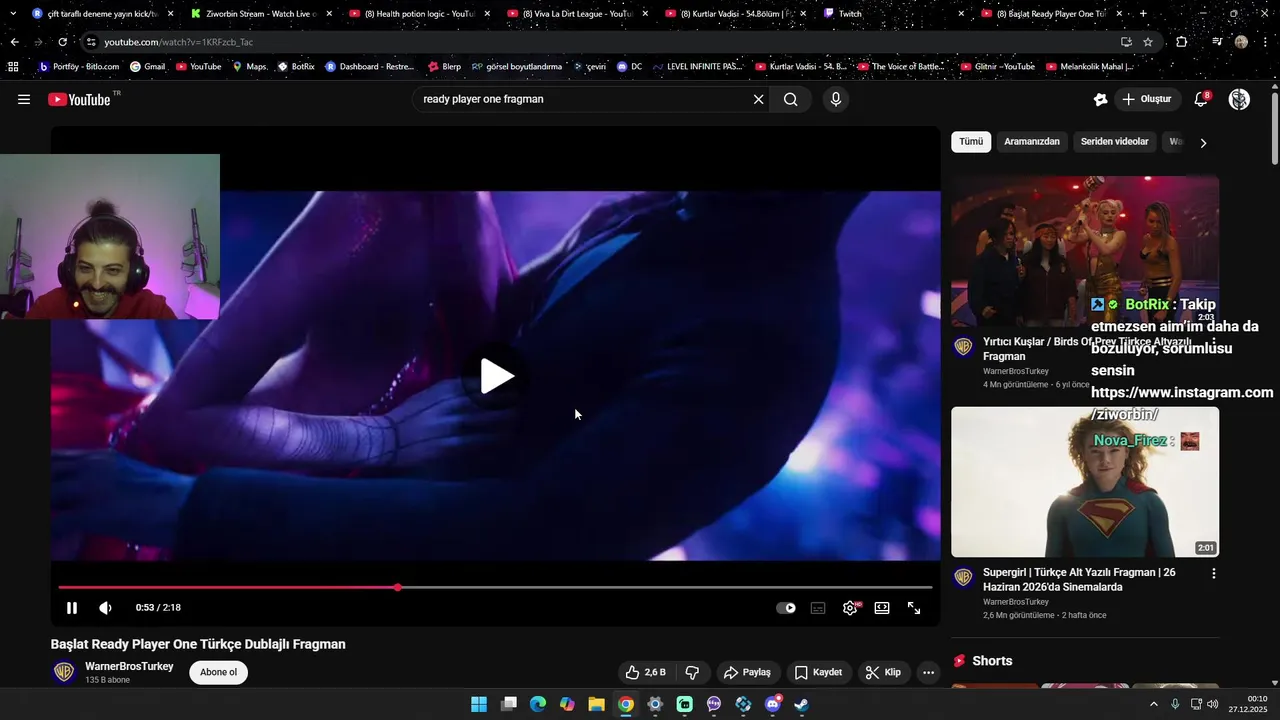Open YouTube notifications bell
The image size is (1280, 720).
(x=1201, y=99)
